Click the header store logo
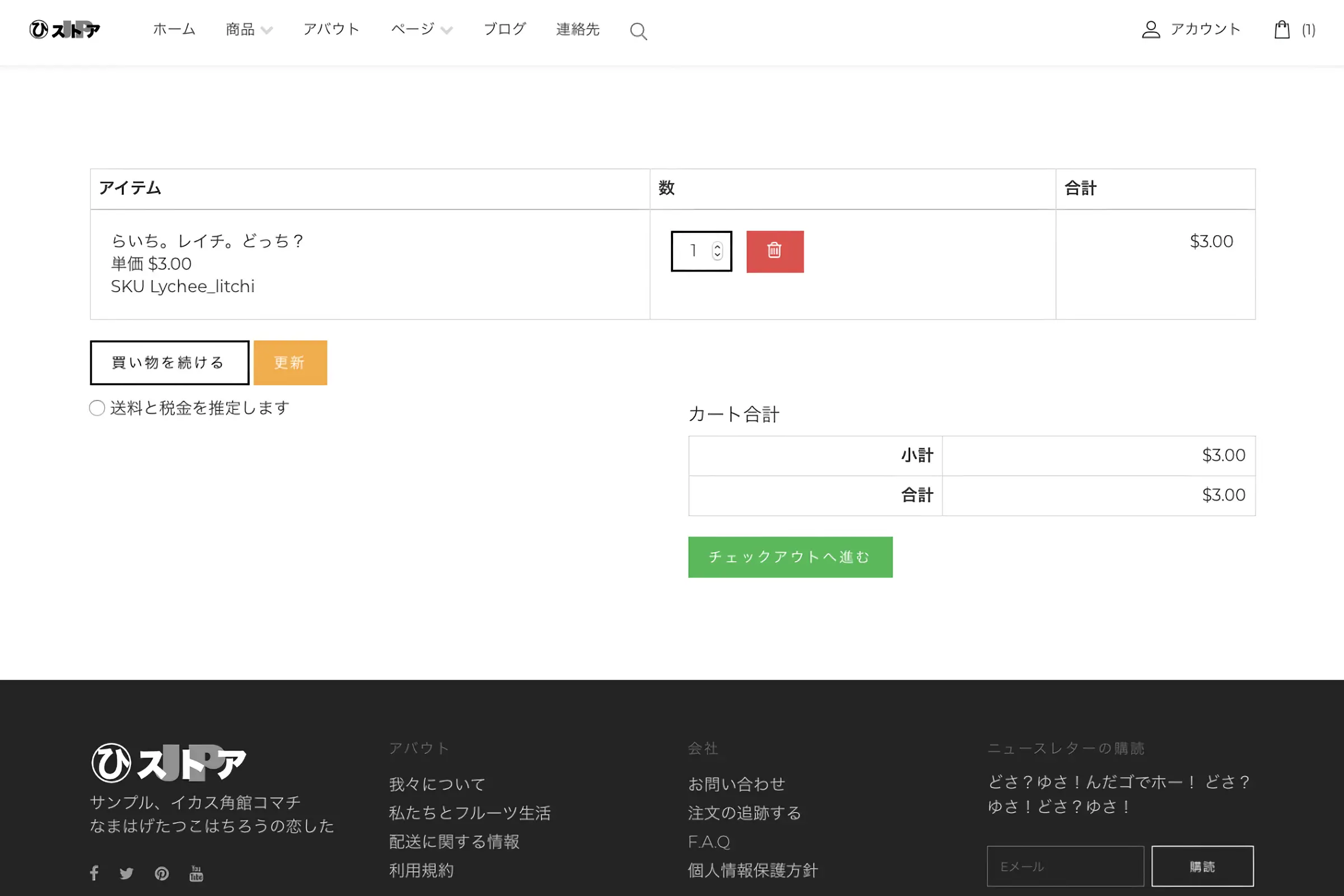This screenshot has height=896, width=1344. pos(64,30)
